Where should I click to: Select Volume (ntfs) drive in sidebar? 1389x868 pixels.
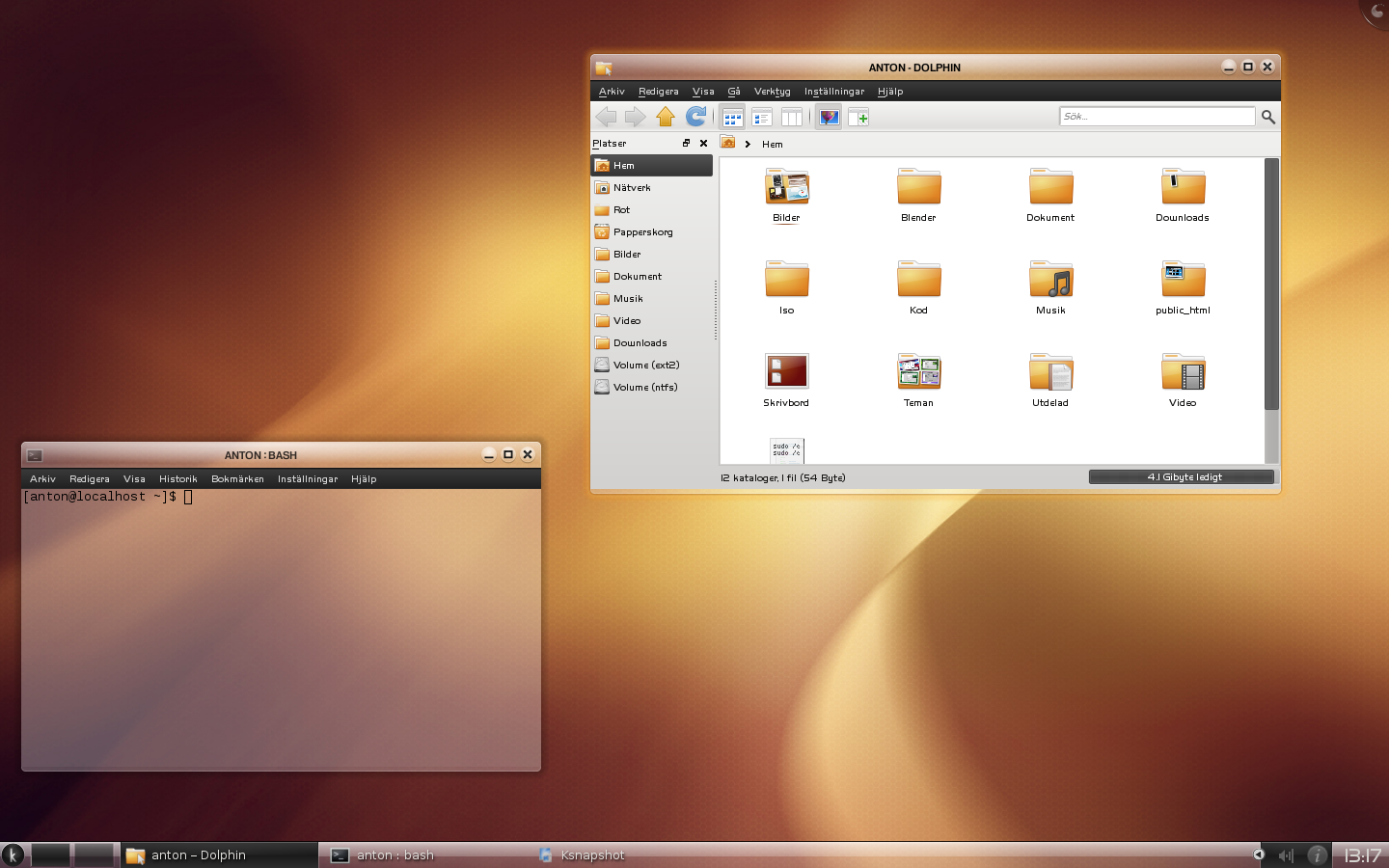point(652,388)
